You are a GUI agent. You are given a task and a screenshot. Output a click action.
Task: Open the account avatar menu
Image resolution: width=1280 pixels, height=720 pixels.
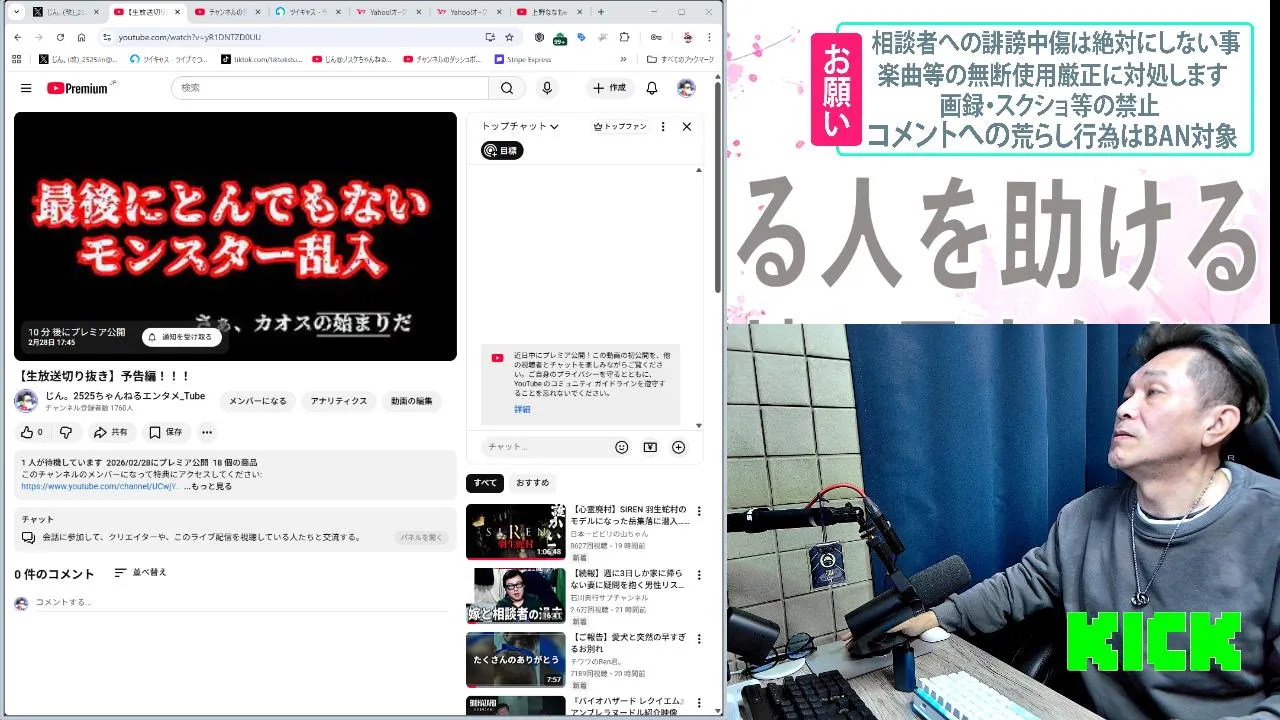click(x=686, y=88)
